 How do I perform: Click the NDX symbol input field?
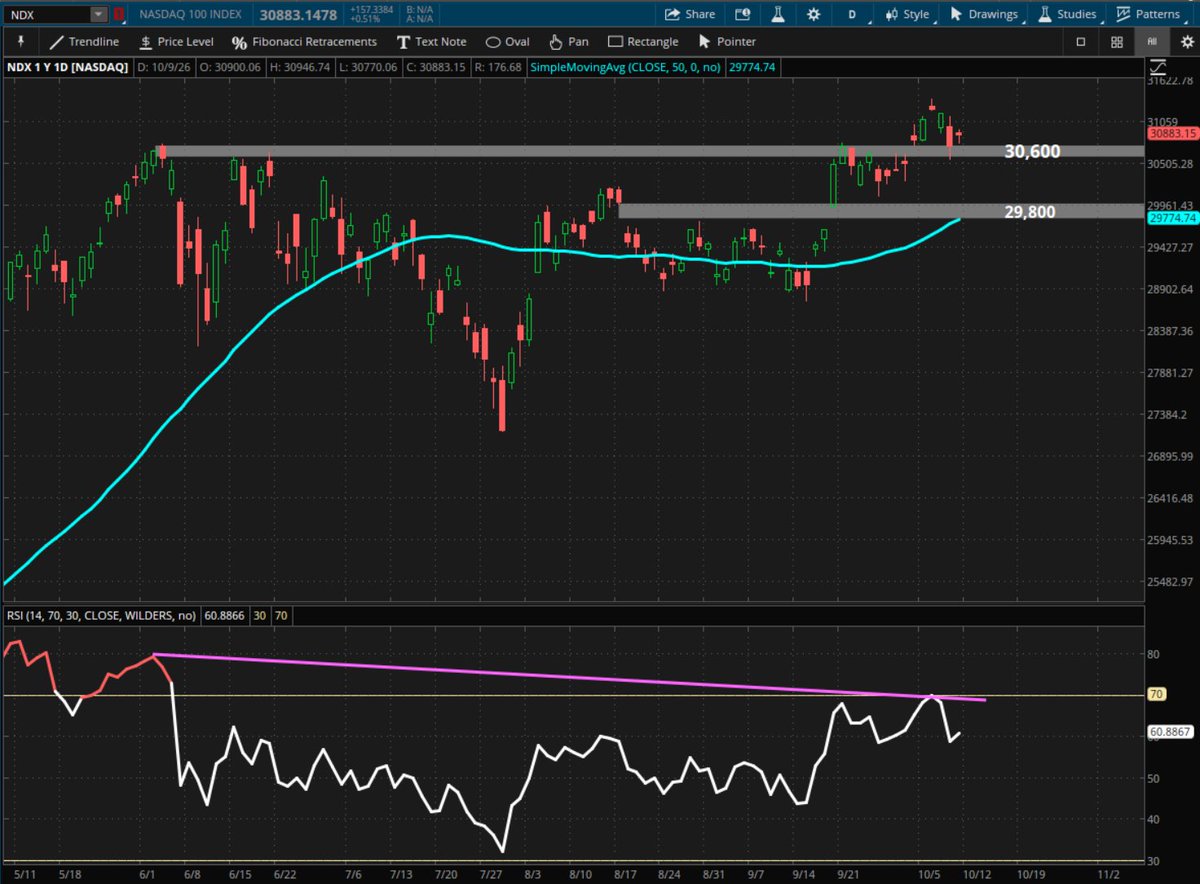point(47,14)
